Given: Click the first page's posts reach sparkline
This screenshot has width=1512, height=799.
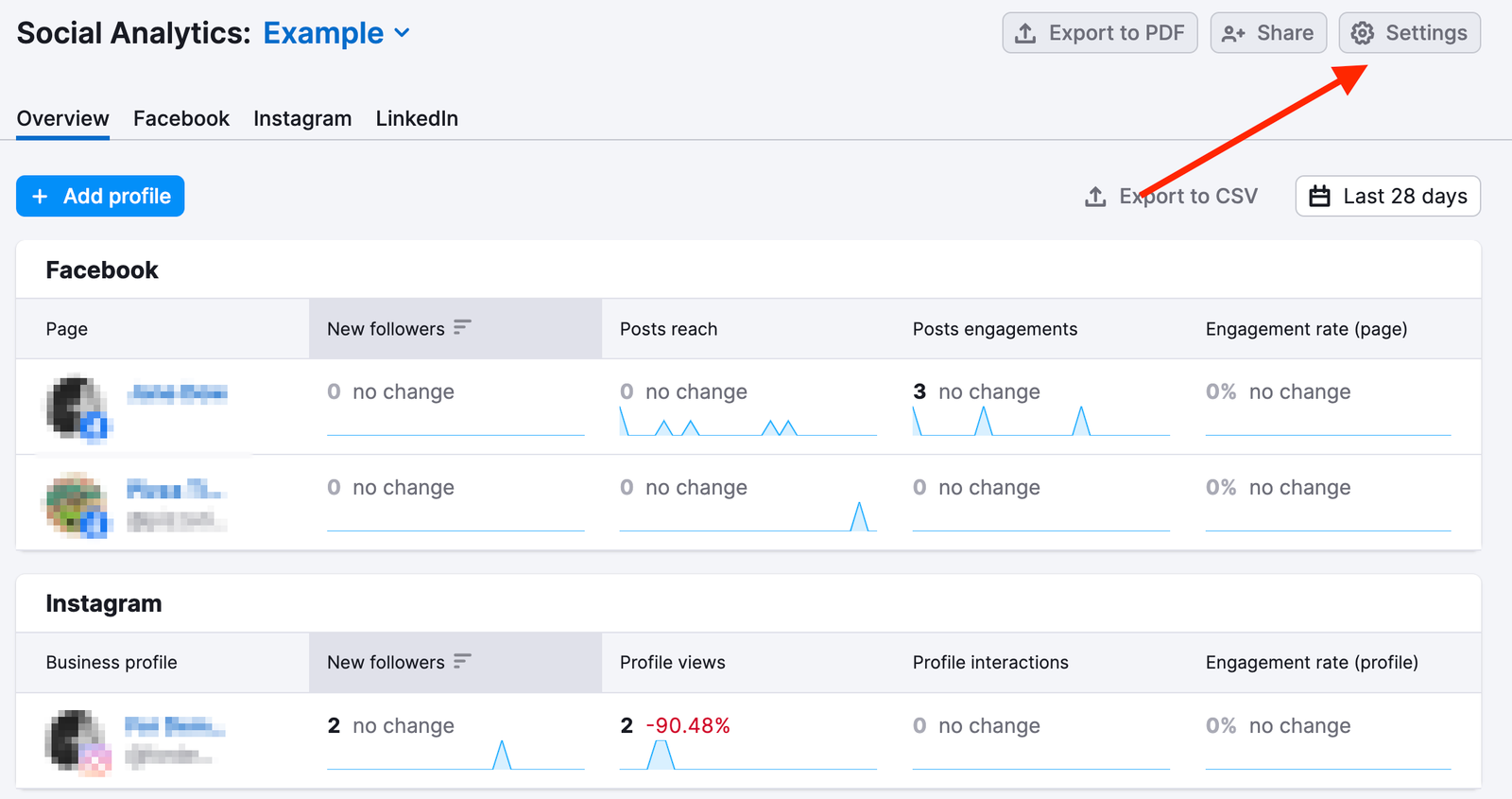Looking at the screenshot, I should point(747,422).
